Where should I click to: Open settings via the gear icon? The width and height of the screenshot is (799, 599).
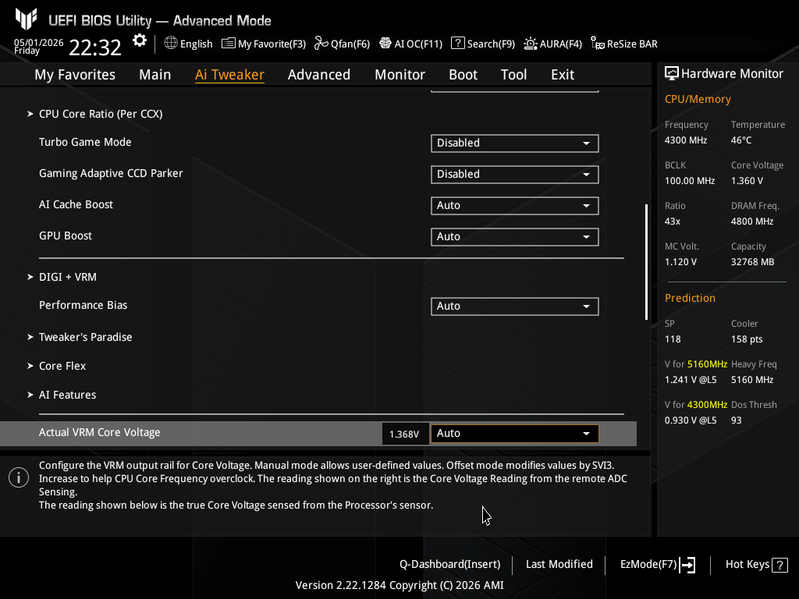[x=139, y=41]
